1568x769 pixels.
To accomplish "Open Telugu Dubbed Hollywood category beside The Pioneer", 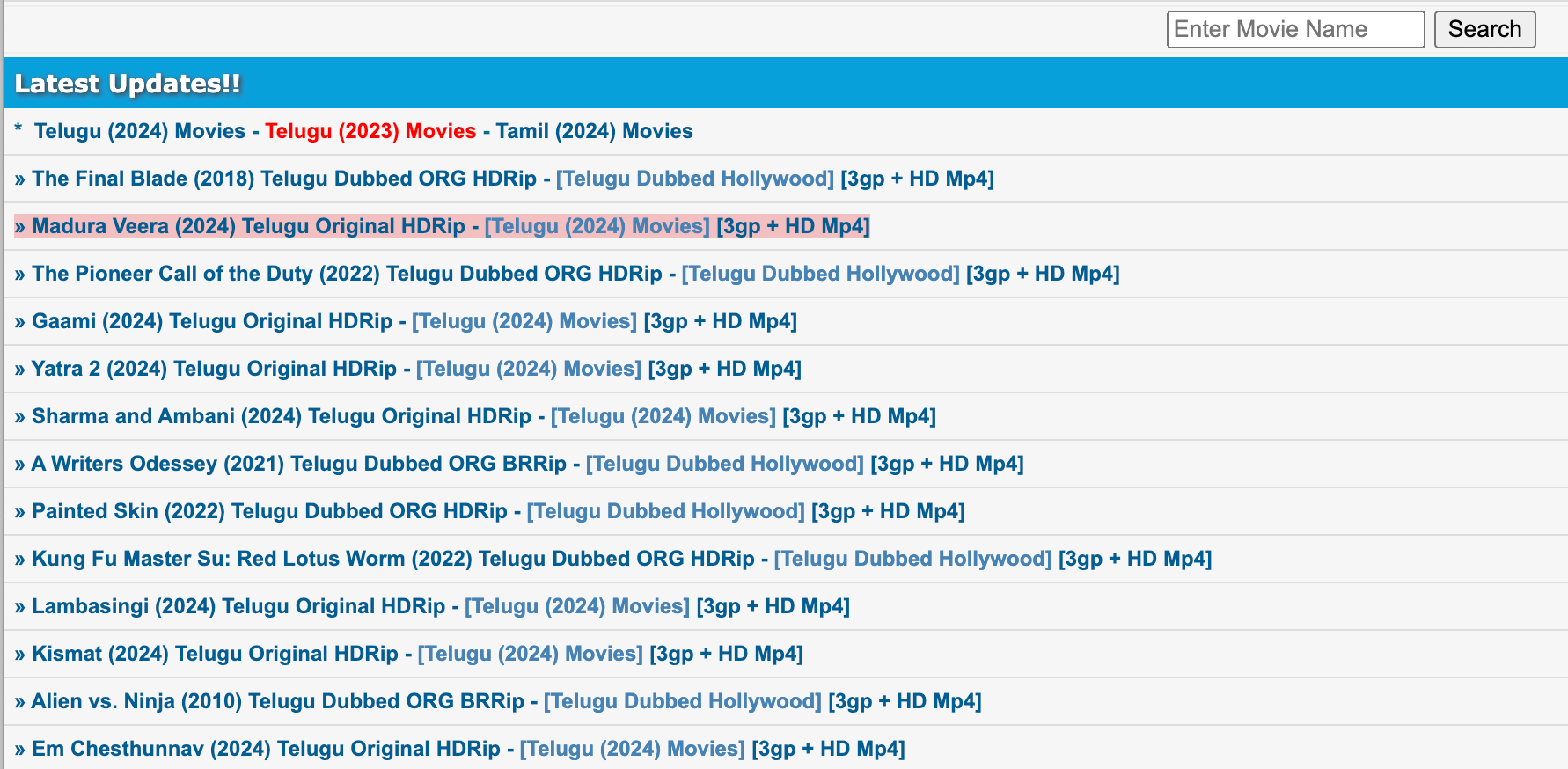I will 821,274.
